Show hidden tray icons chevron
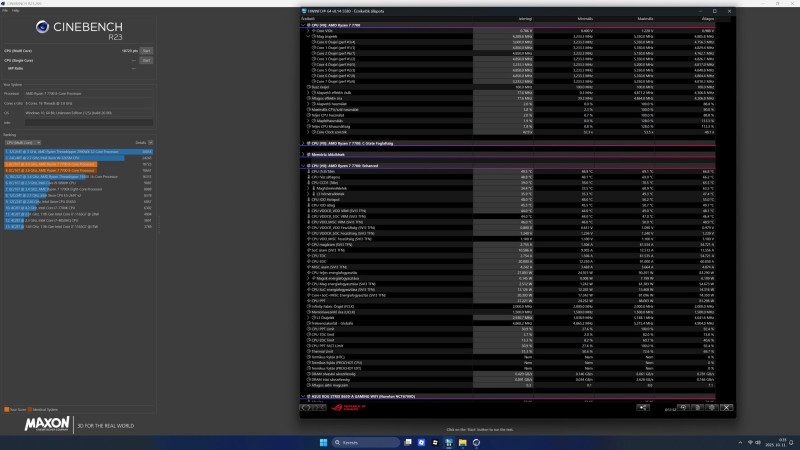 coord(740,442)
